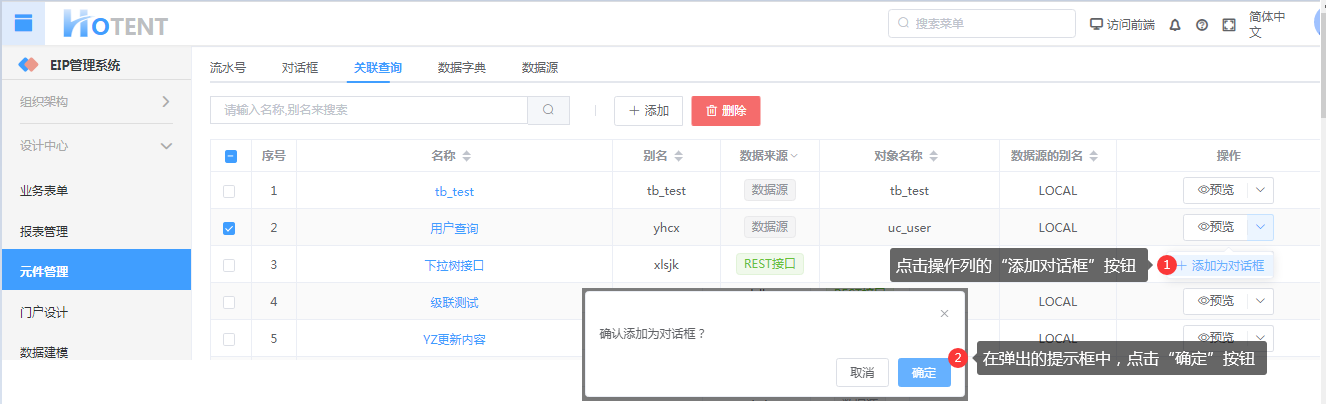The width and height of the screenshot is (1326, 404).
Task: Focus the 搜索菜单 search field
Action: [x=980, y=23]
